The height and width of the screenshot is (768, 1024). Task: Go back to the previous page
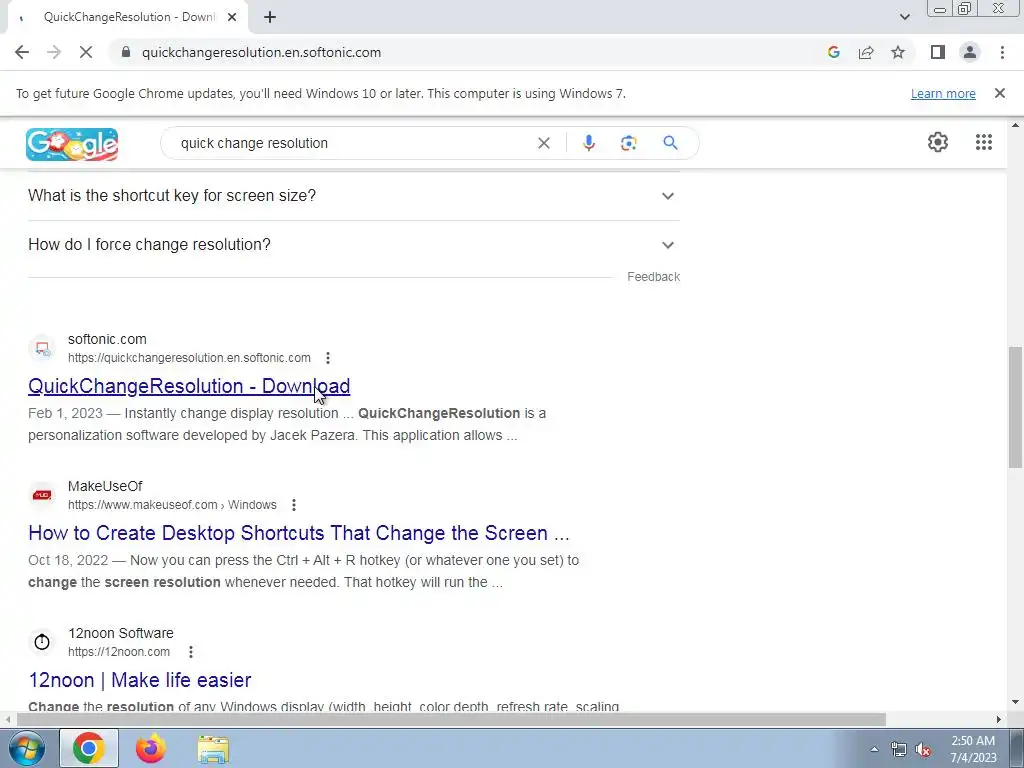(x=22, y=52)
